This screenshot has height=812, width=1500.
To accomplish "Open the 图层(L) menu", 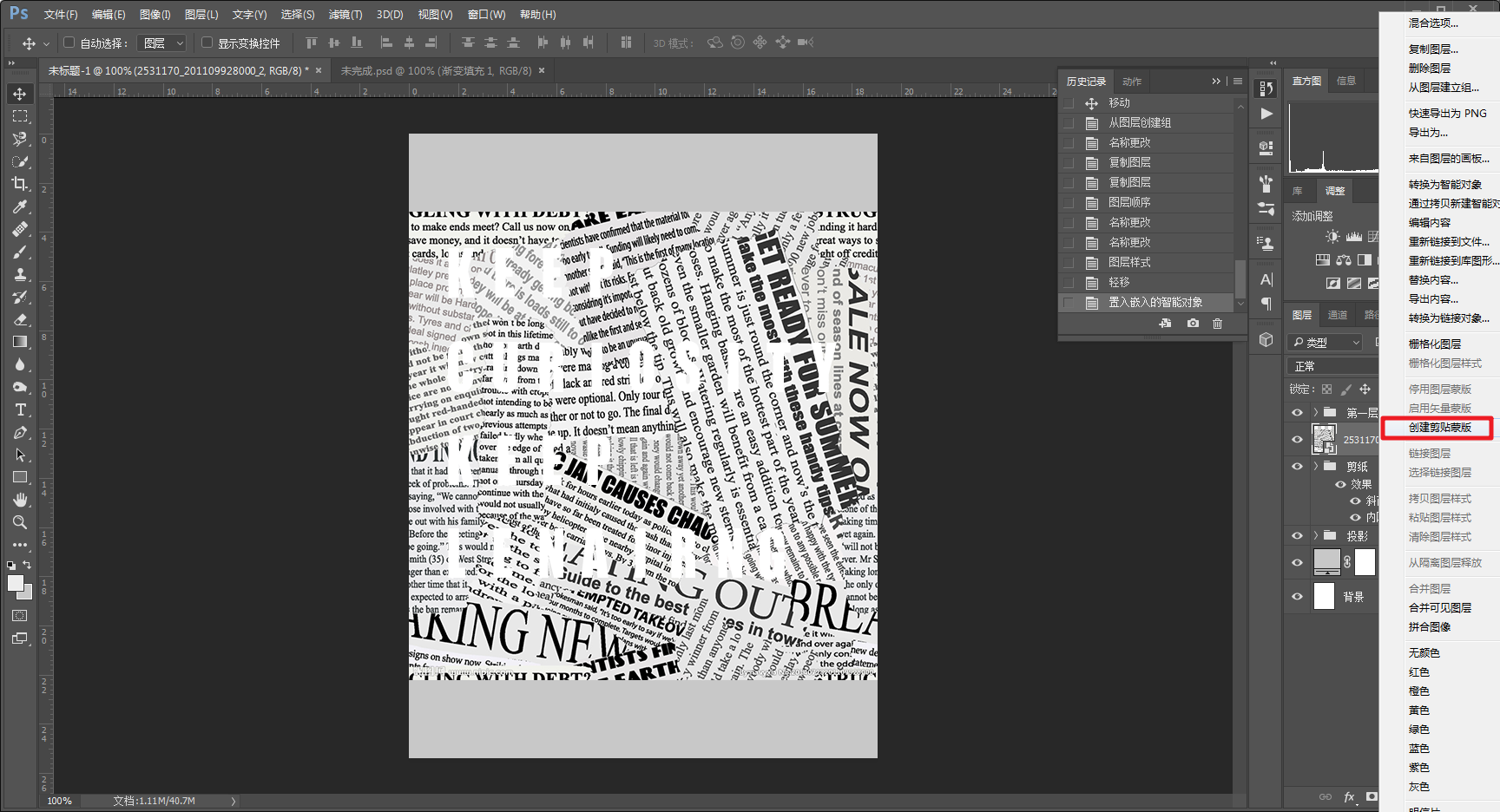I will [201, 15].
